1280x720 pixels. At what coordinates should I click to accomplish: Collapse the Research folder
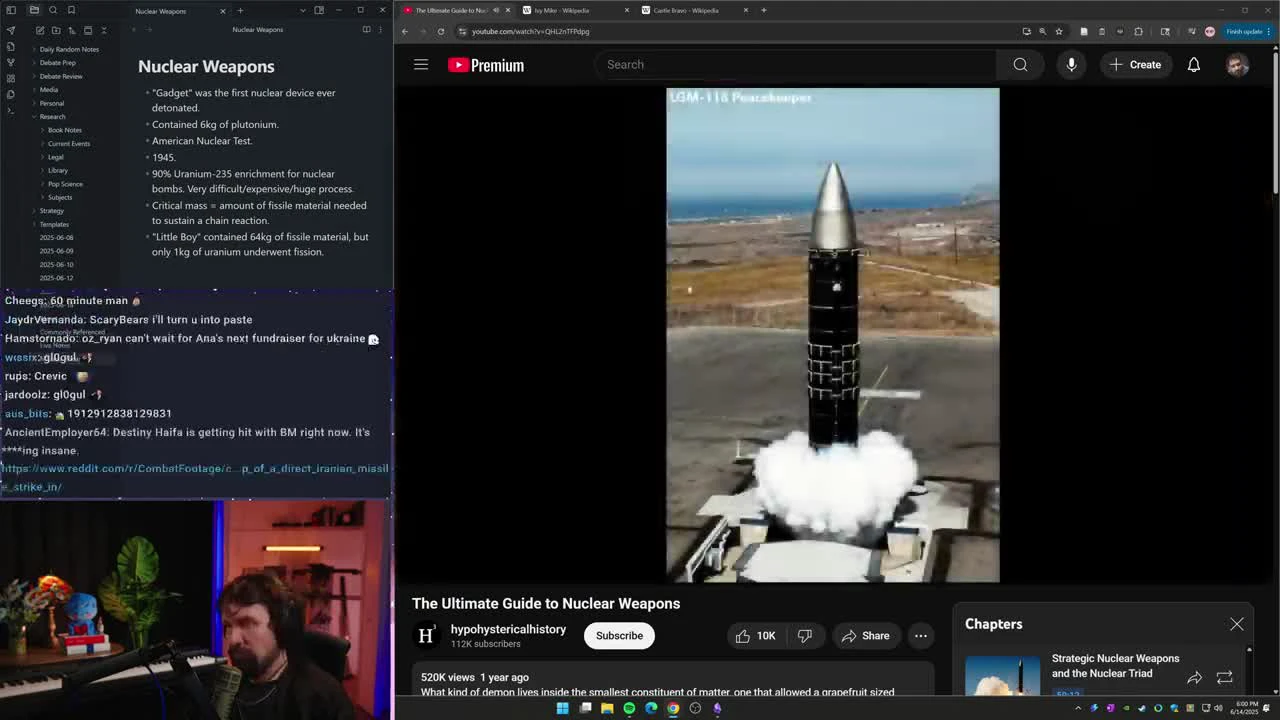pyautogui.click(x=52, y=117)
